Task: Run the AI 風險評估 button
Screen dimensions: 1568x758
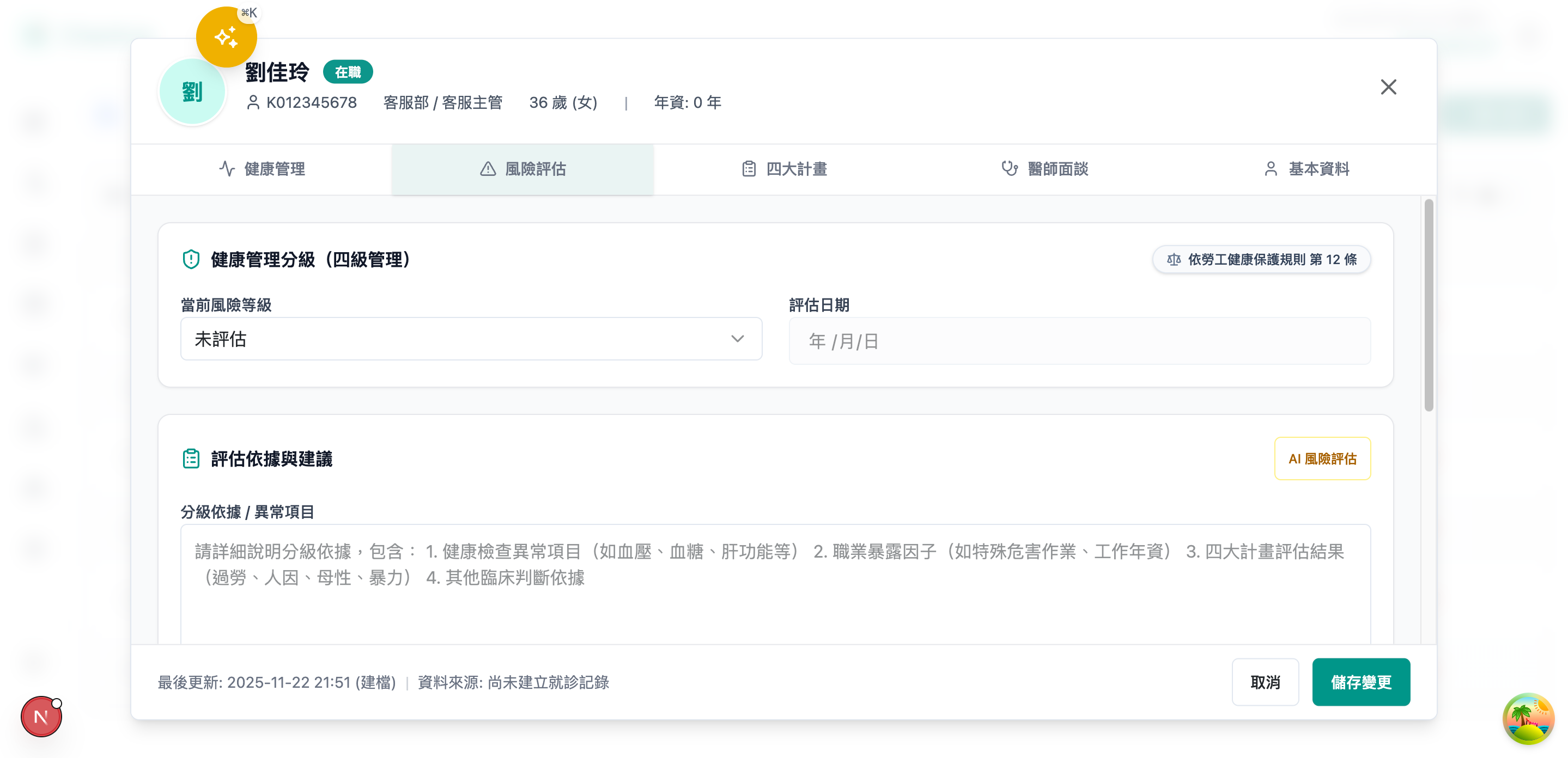Action: (1323, 459)
